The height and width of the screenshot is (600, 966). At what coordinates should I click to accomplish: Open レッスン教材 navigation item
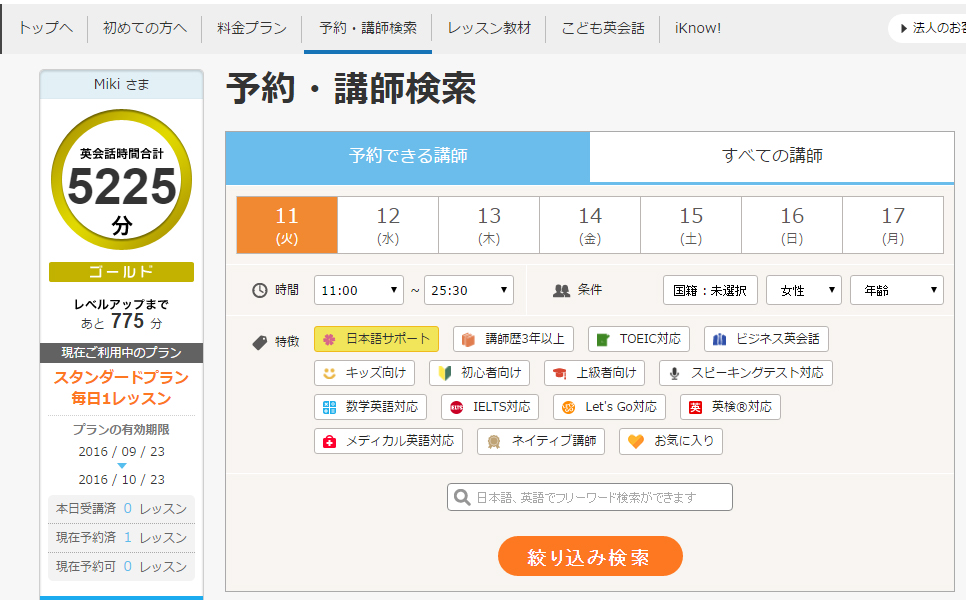[x=489, y=28]
